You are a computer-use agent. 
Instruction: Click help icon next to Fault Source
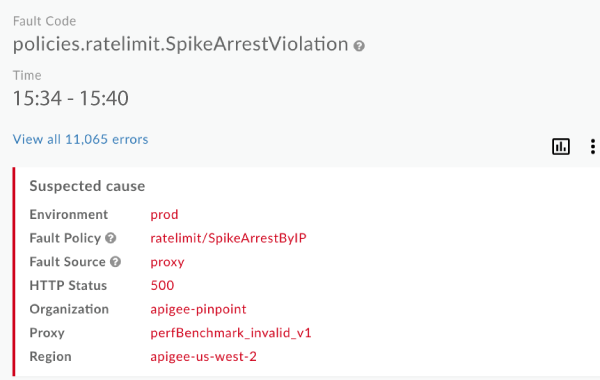115,262
